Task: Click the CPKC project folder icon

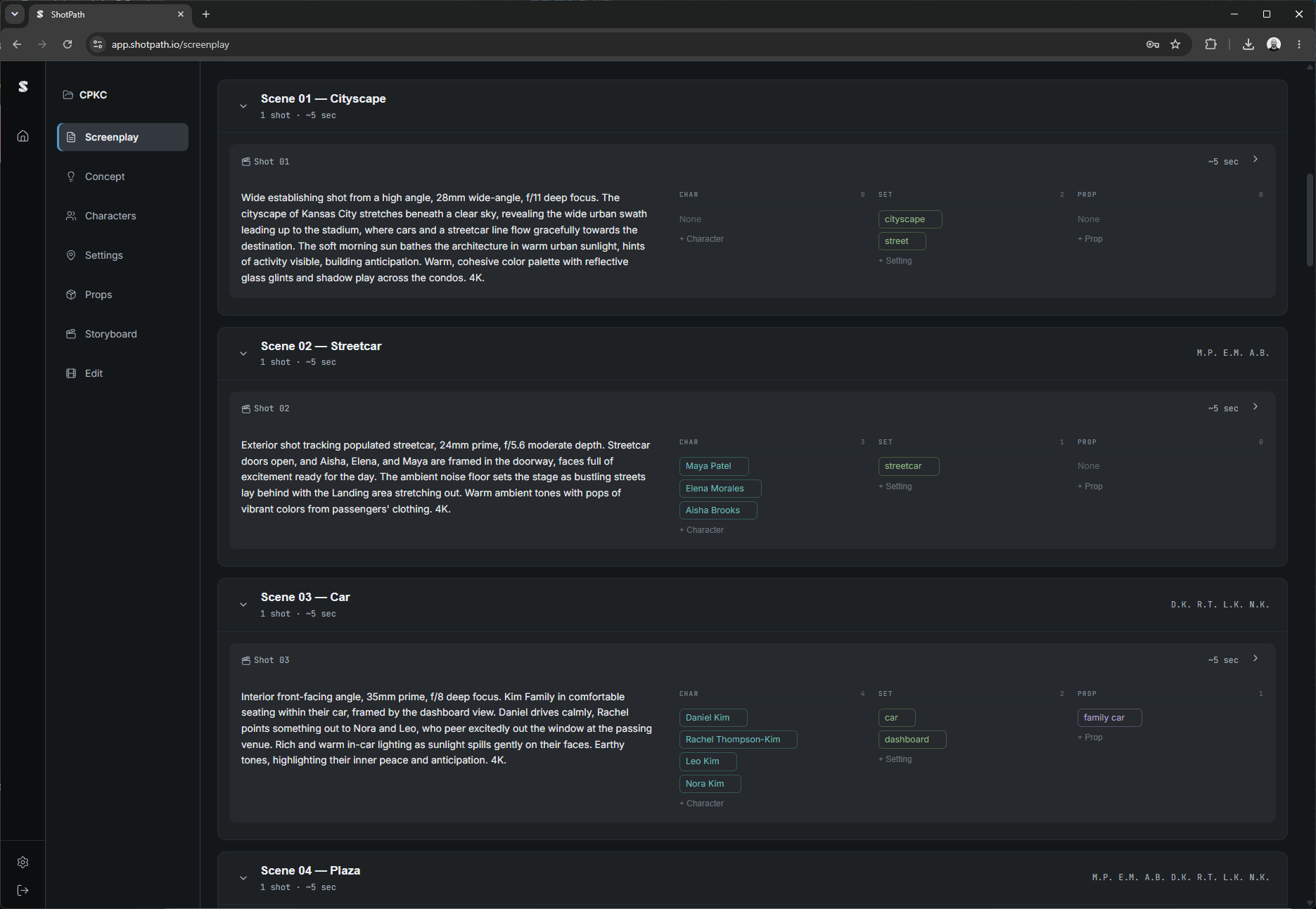Action: [x=68, y=95]
